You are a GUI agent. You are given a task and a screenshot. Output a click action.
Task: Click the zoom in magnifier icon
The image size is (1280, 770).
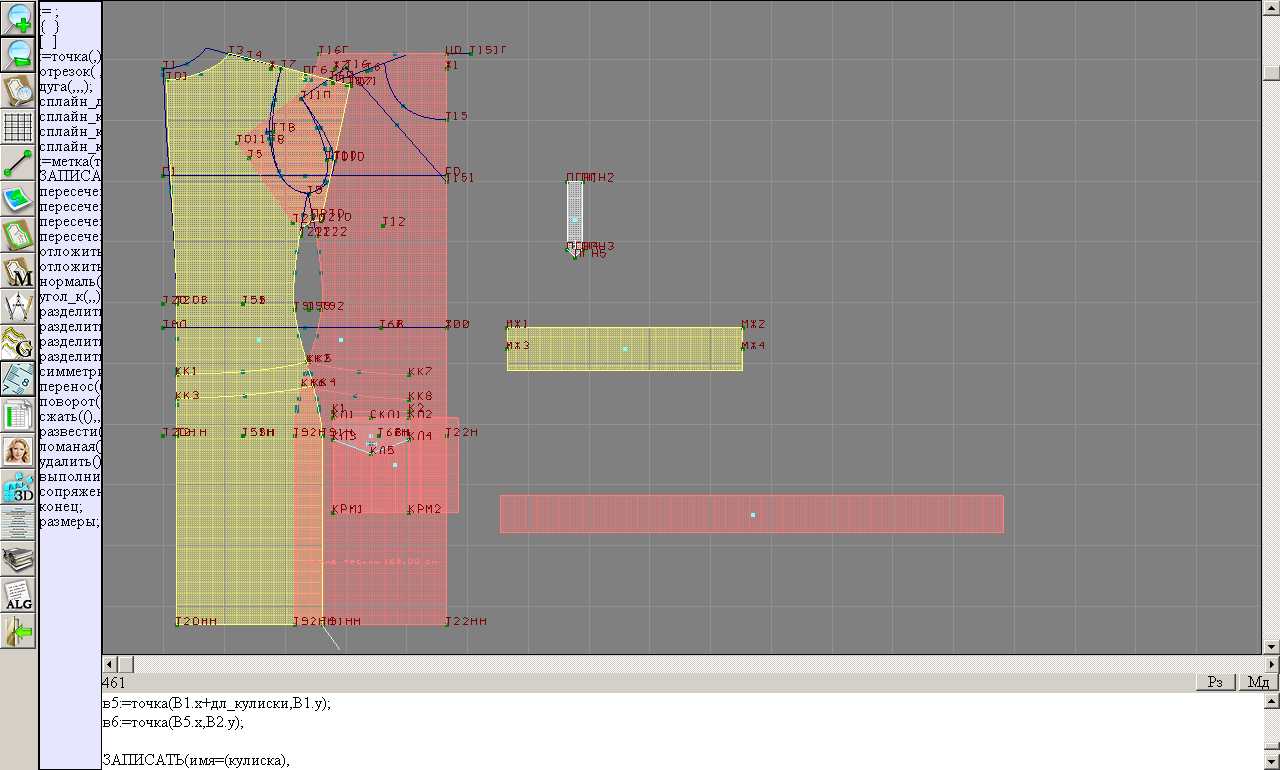(x=19, y=19)
